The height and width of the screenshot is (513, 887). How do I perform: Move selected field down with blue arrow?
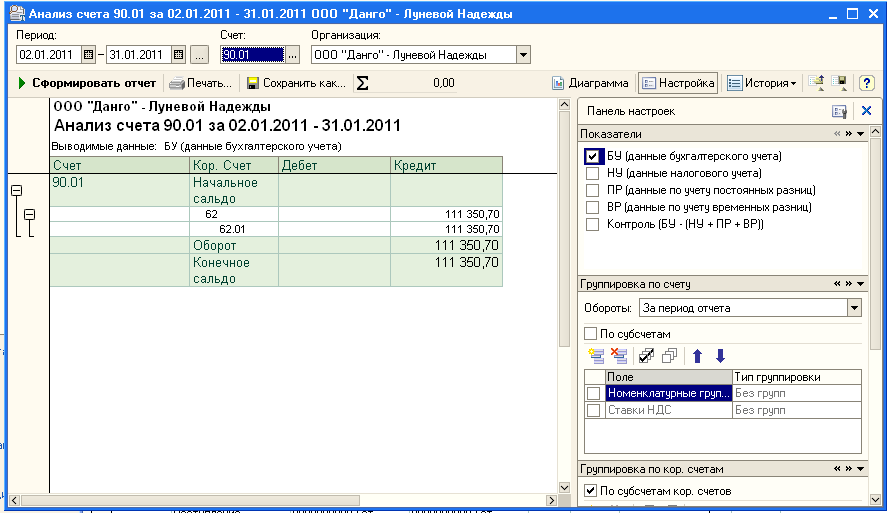720,355
